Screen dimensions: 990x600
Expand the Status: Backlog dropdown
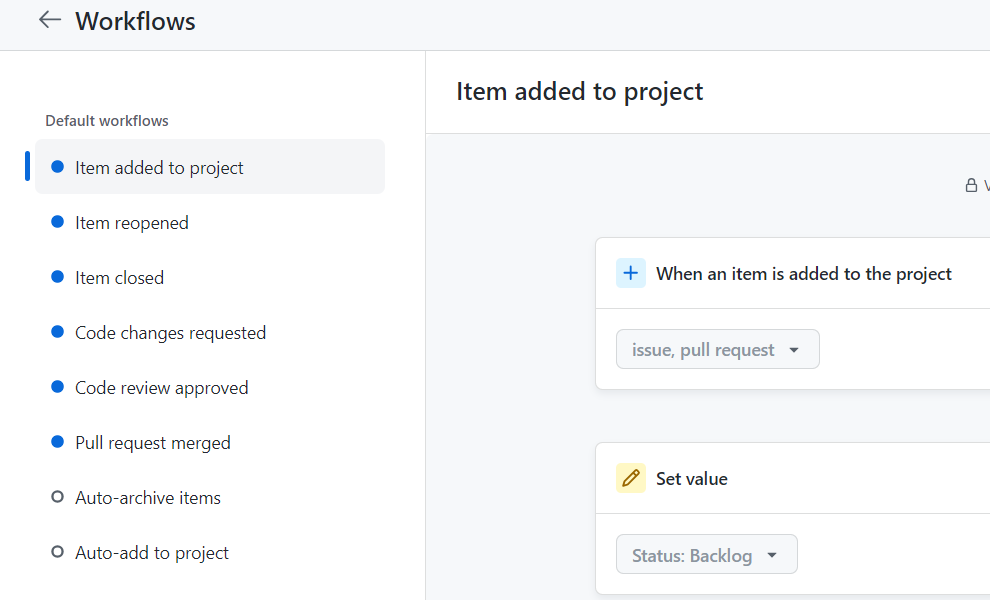[706, 555]
